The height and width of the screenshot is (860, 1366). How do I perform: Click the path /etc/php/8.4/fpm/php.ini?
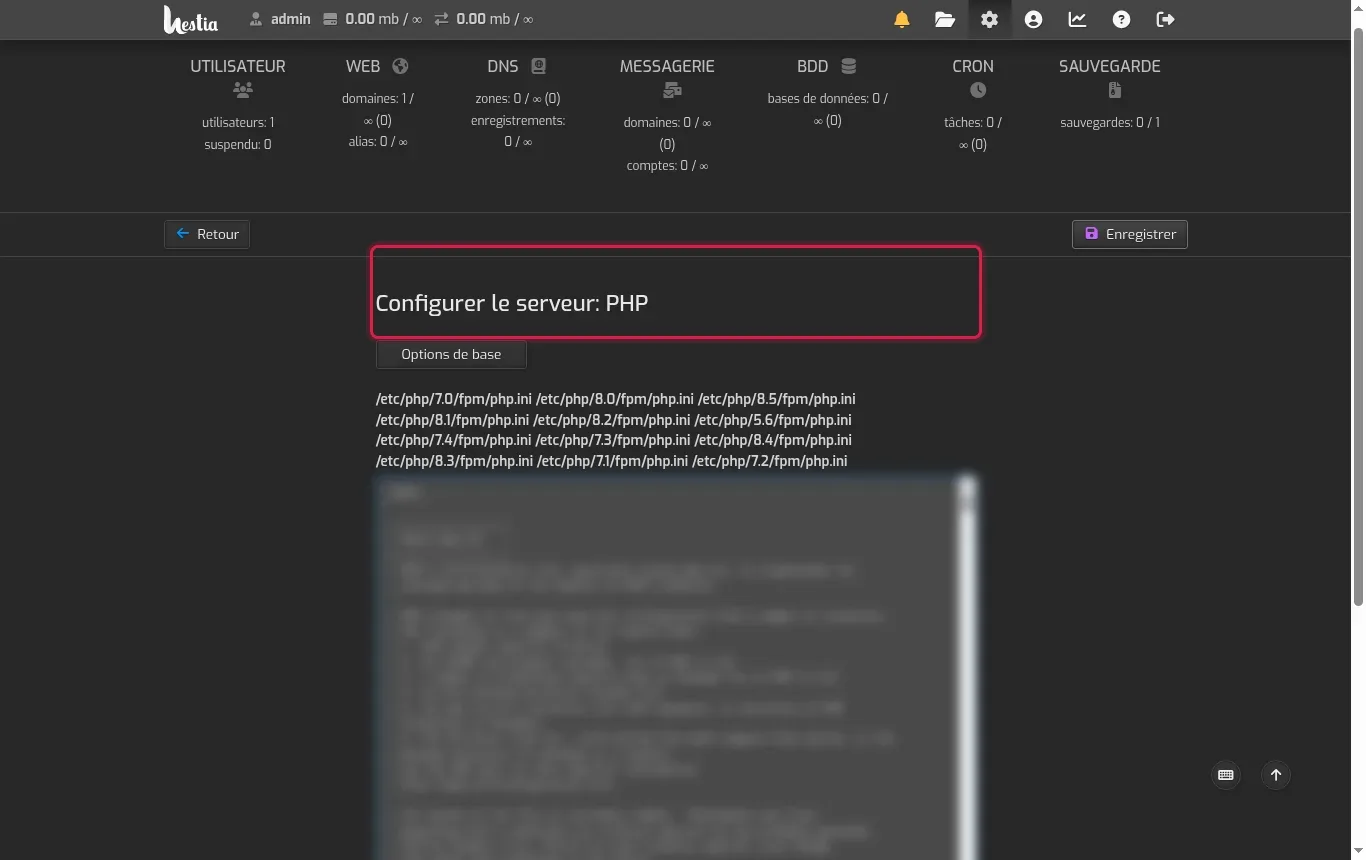pyautogui.click(x=773, y=440)
